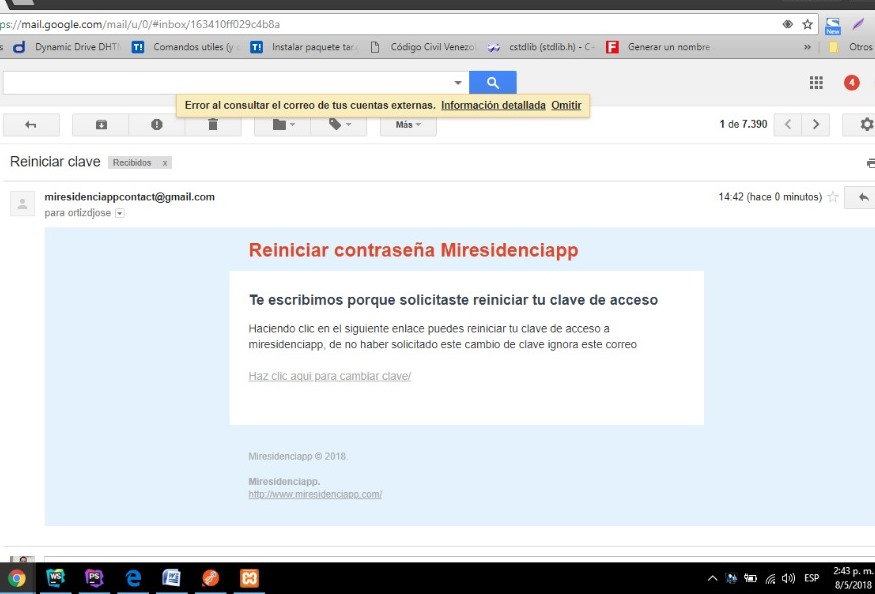Bookmark this page with the address bar star
This screenshot has height=594, width=875.
pyautogui.click(x=807, y=24)
